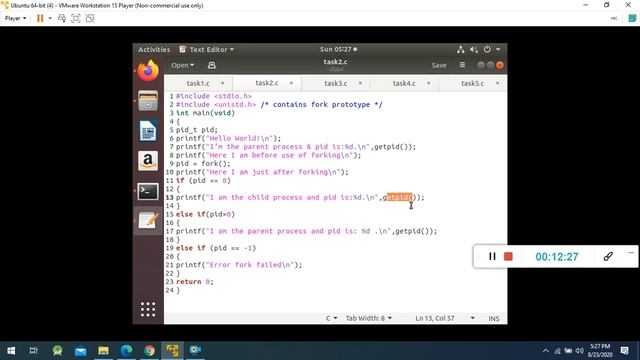Click the new document icon beside Open

point(211,65)
